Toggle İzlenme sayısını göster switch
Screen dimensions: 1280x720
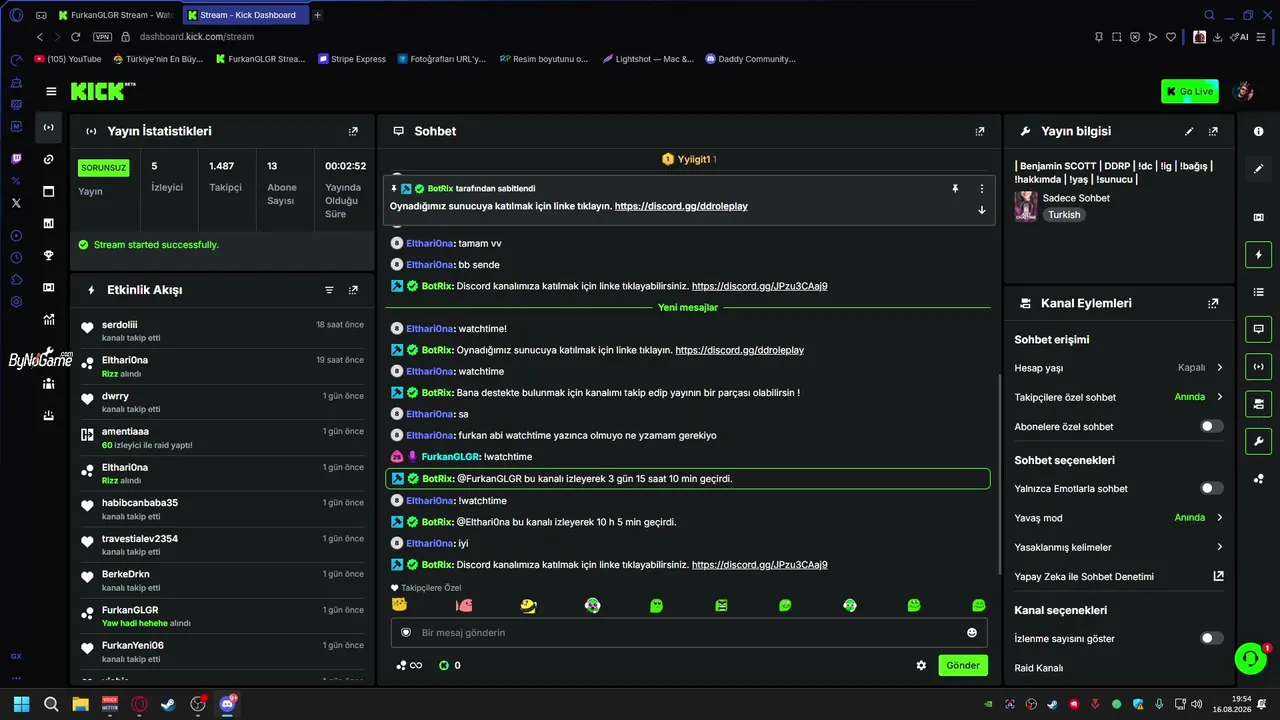[x=1212, y=638]
